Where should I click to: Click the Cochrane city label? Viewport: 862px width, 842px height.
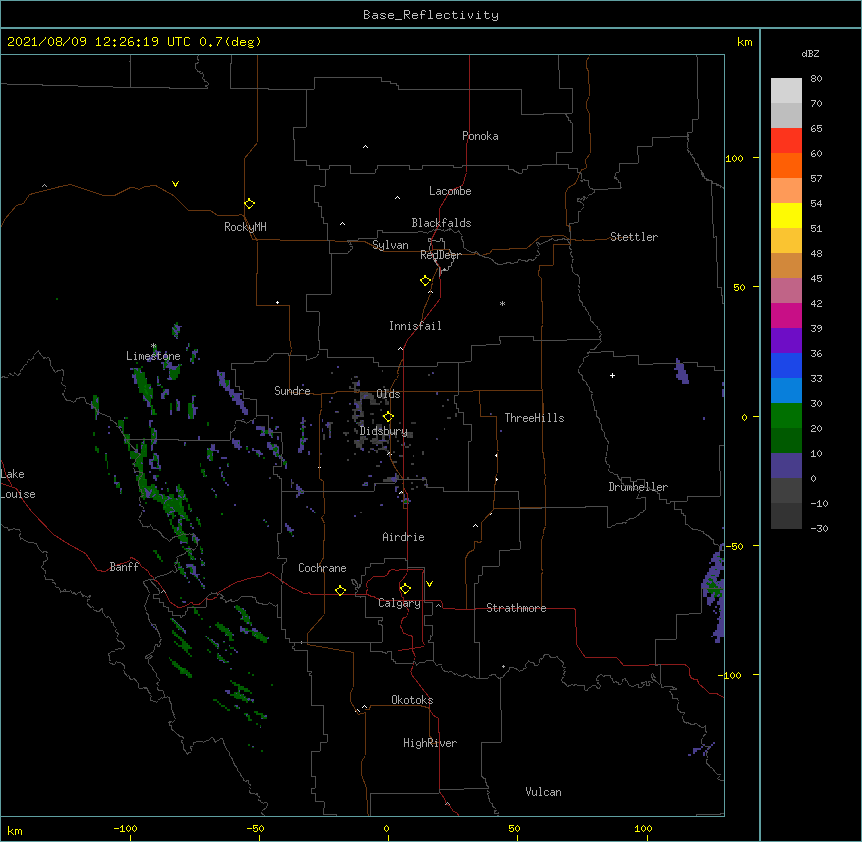pos(322,568)
